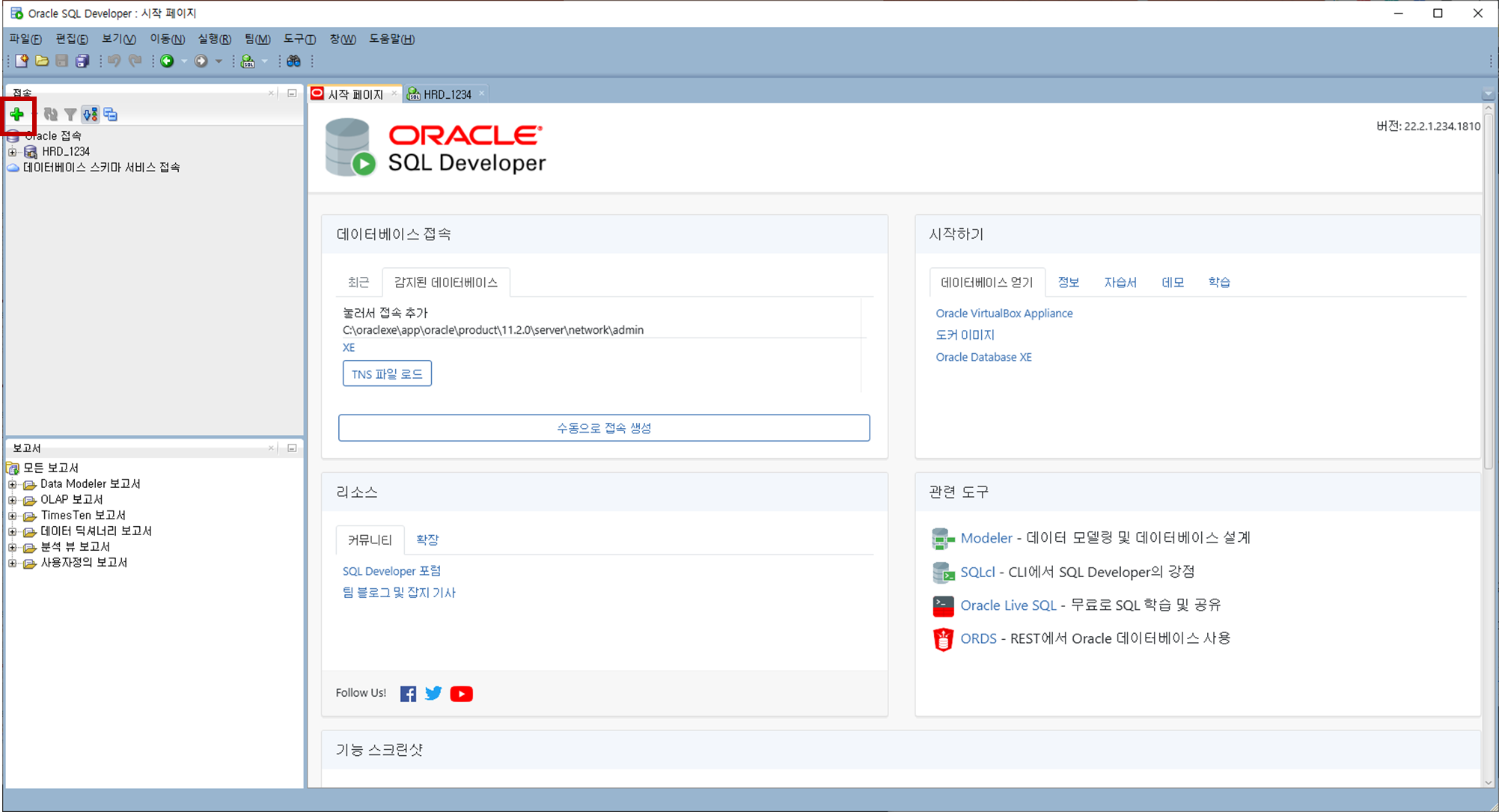Expand the 분석 뷰 보고서 folder
This screenshot has width=1499, height=812.
click(x=13, y=547)
